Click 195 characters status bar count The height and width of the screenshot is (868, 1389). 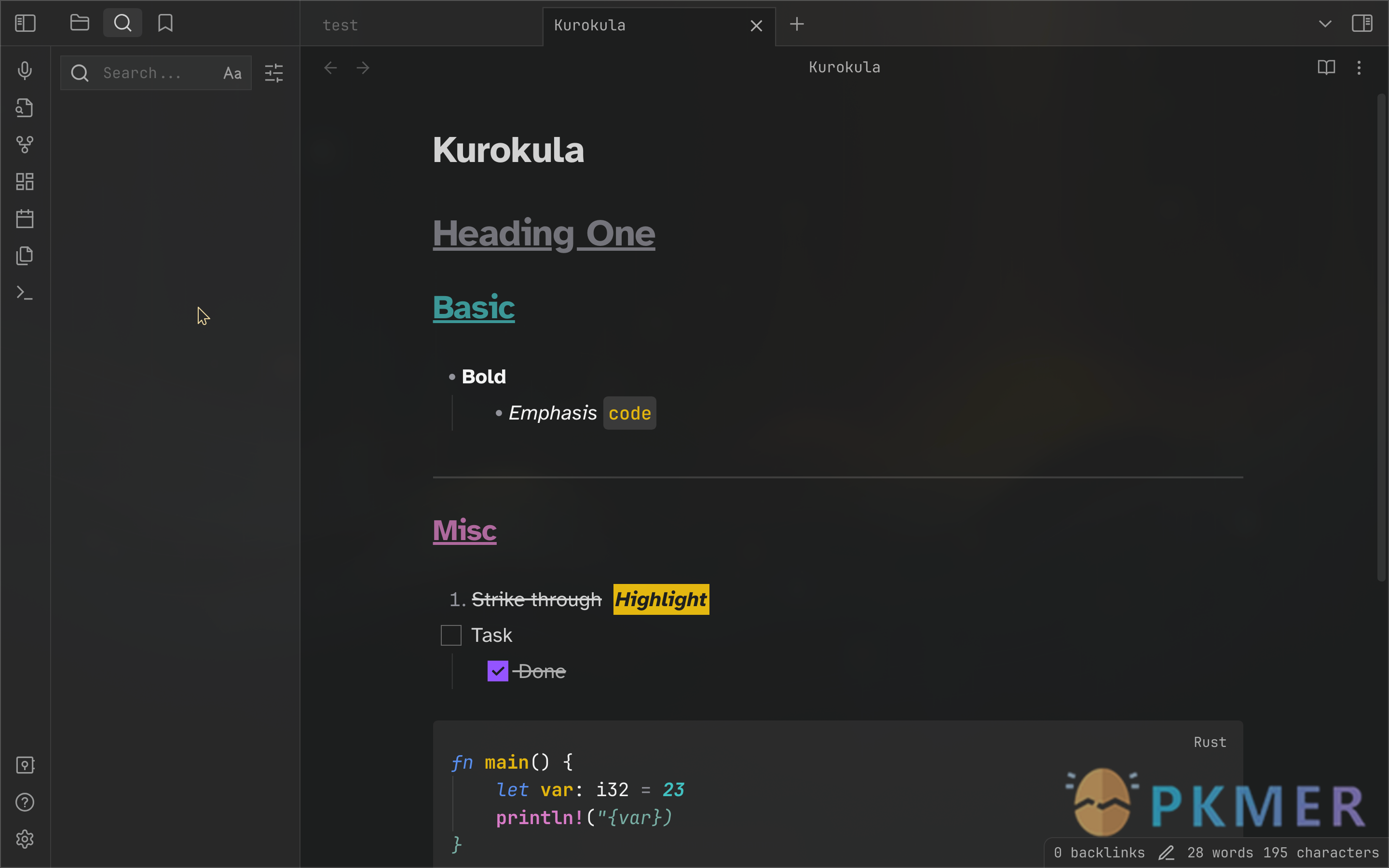click(1321, 853)
